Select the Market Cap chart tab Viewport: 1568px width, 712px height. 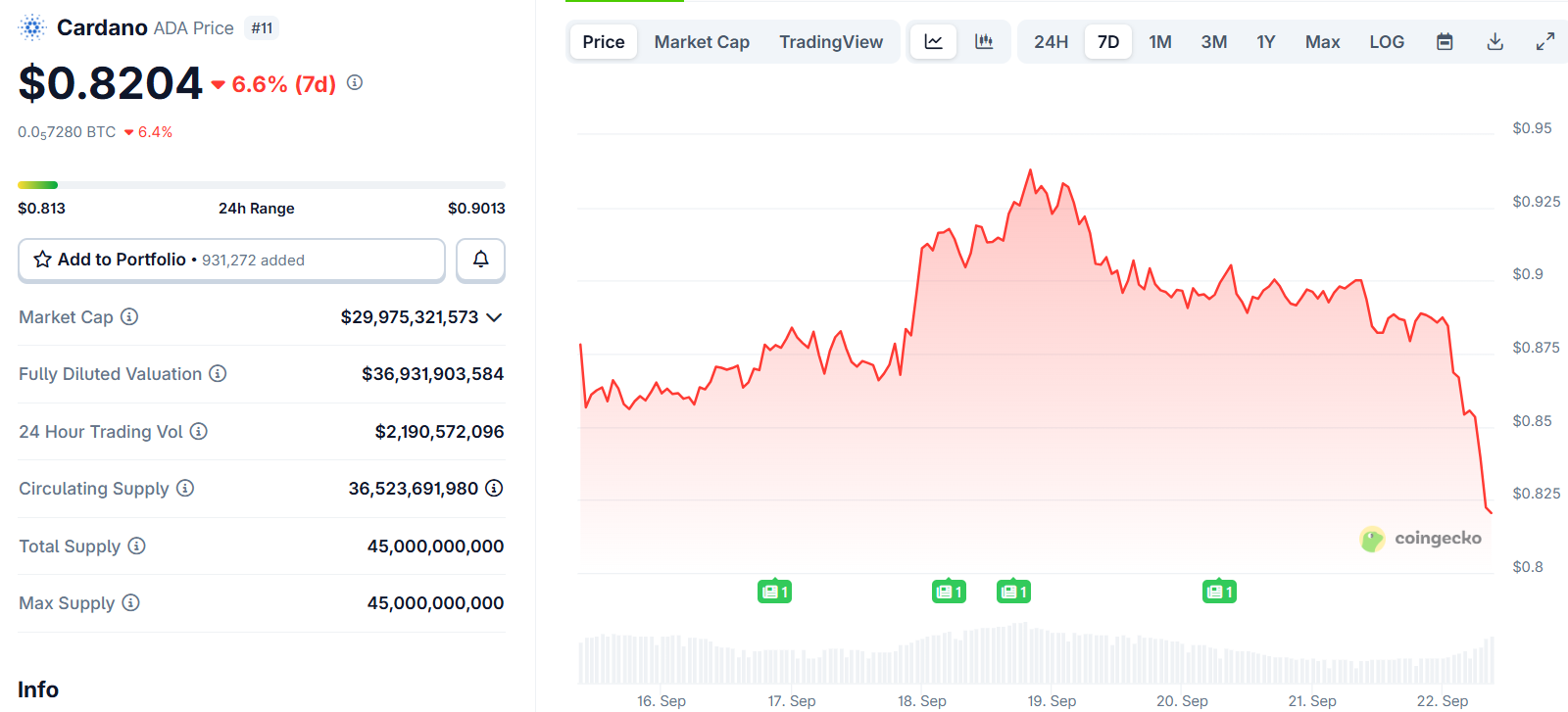pos(702,42)
